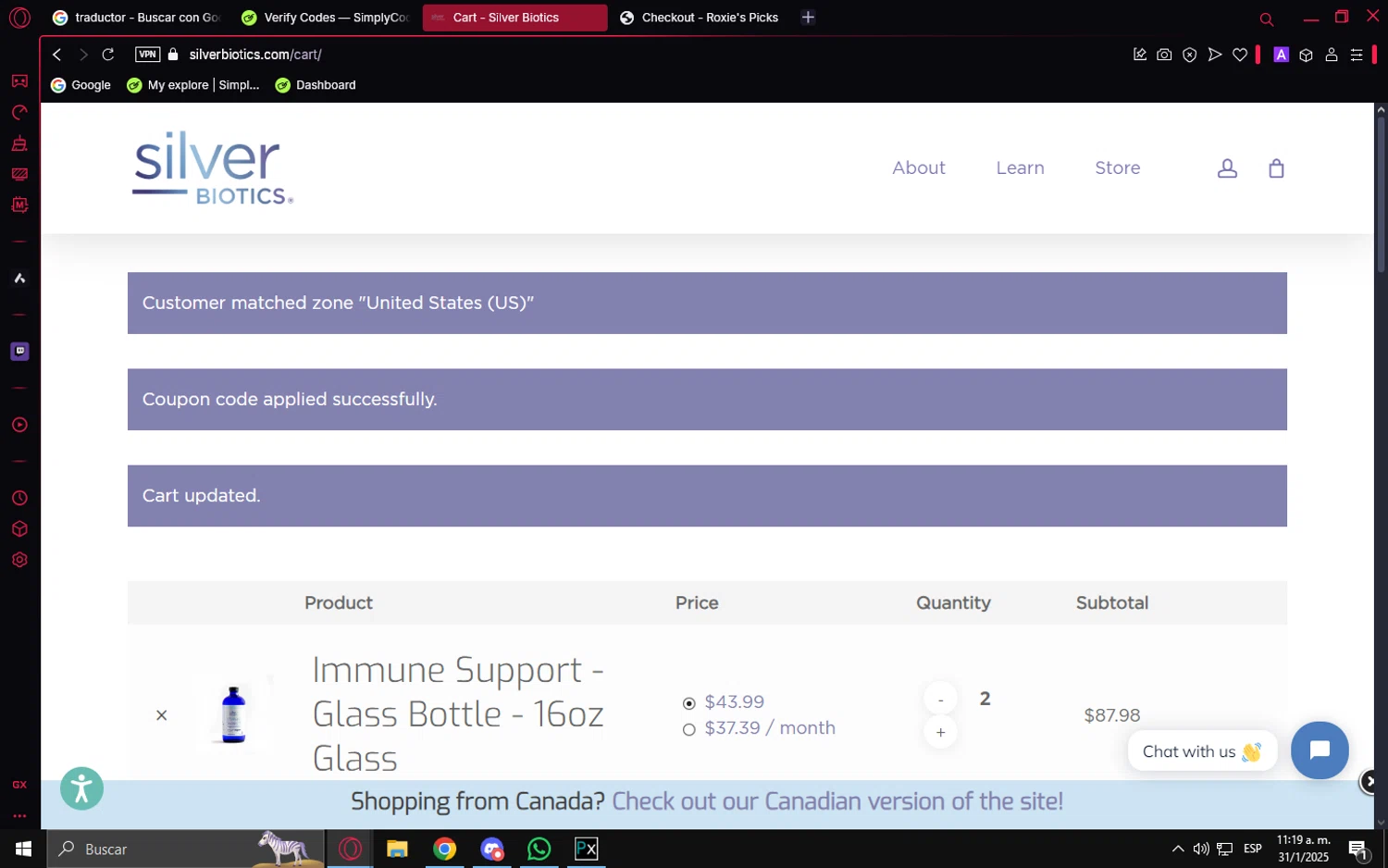Switch to Checkout - Roxie's Picks tab

(x=700, y=18)
